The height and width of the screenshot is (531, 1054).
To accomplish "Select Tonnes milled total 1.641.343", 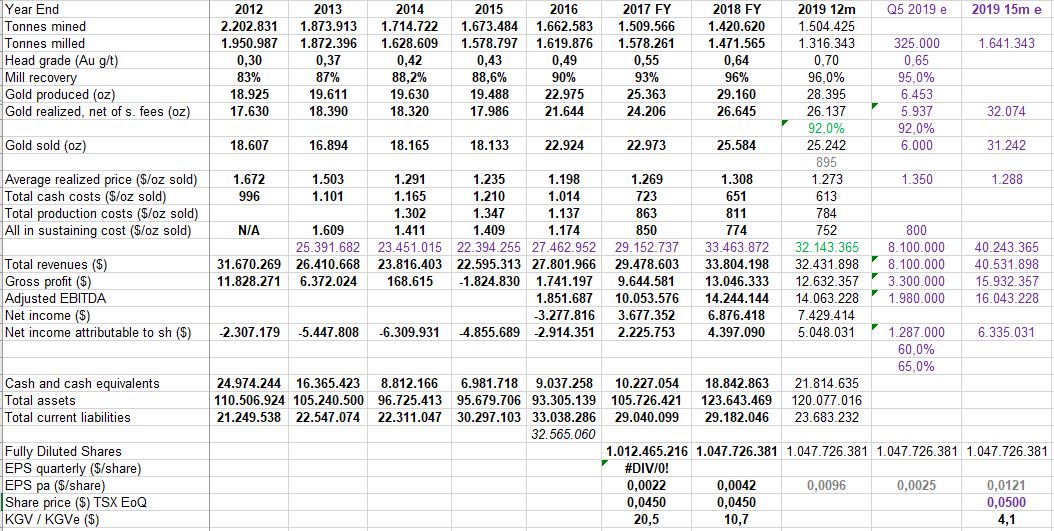I will [x=1006, y=44].
